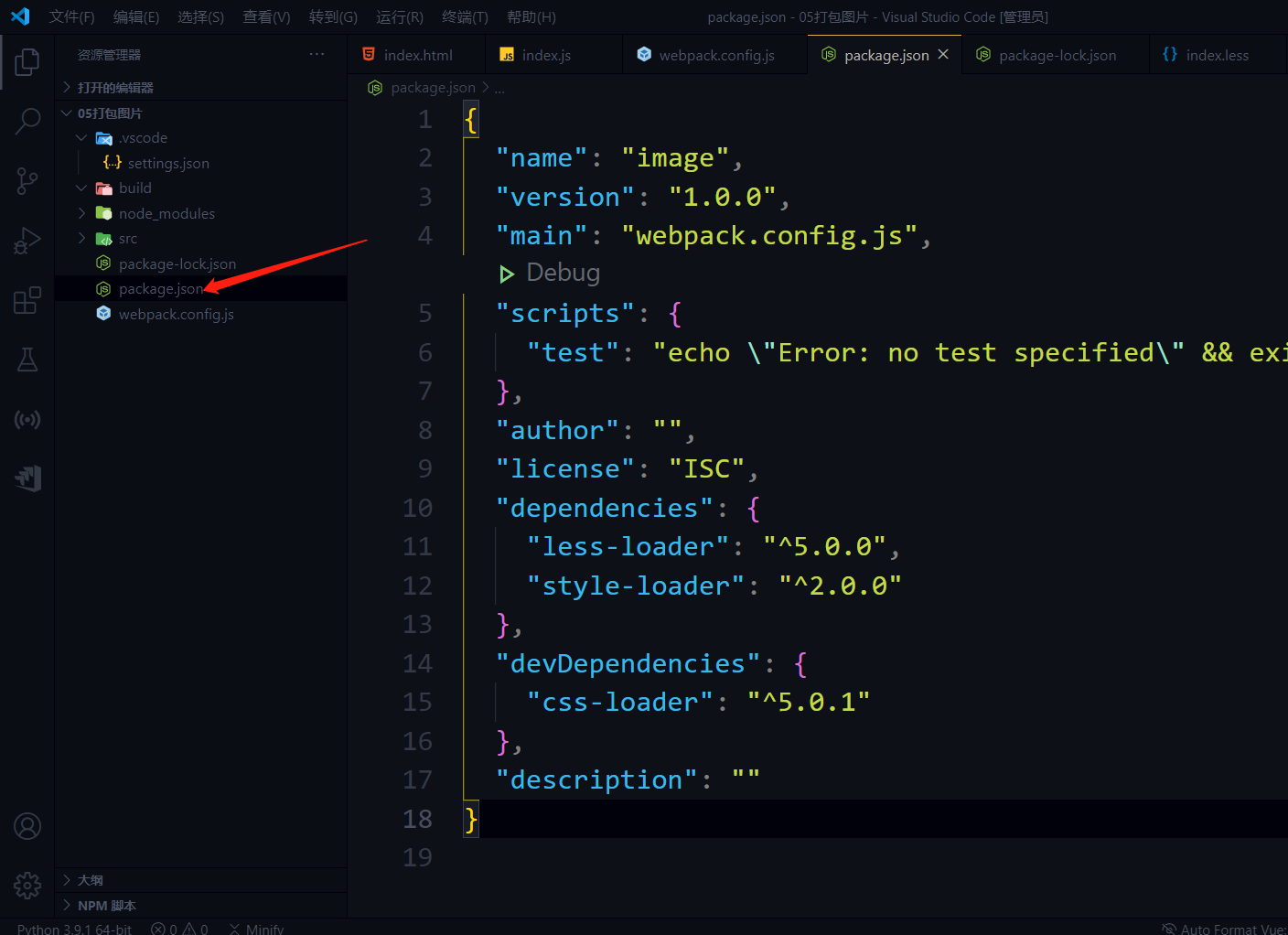Viewport: 1288px width, 935px height.
Task: Expand the 打开的编辑器 section
Action: (201, 87)
